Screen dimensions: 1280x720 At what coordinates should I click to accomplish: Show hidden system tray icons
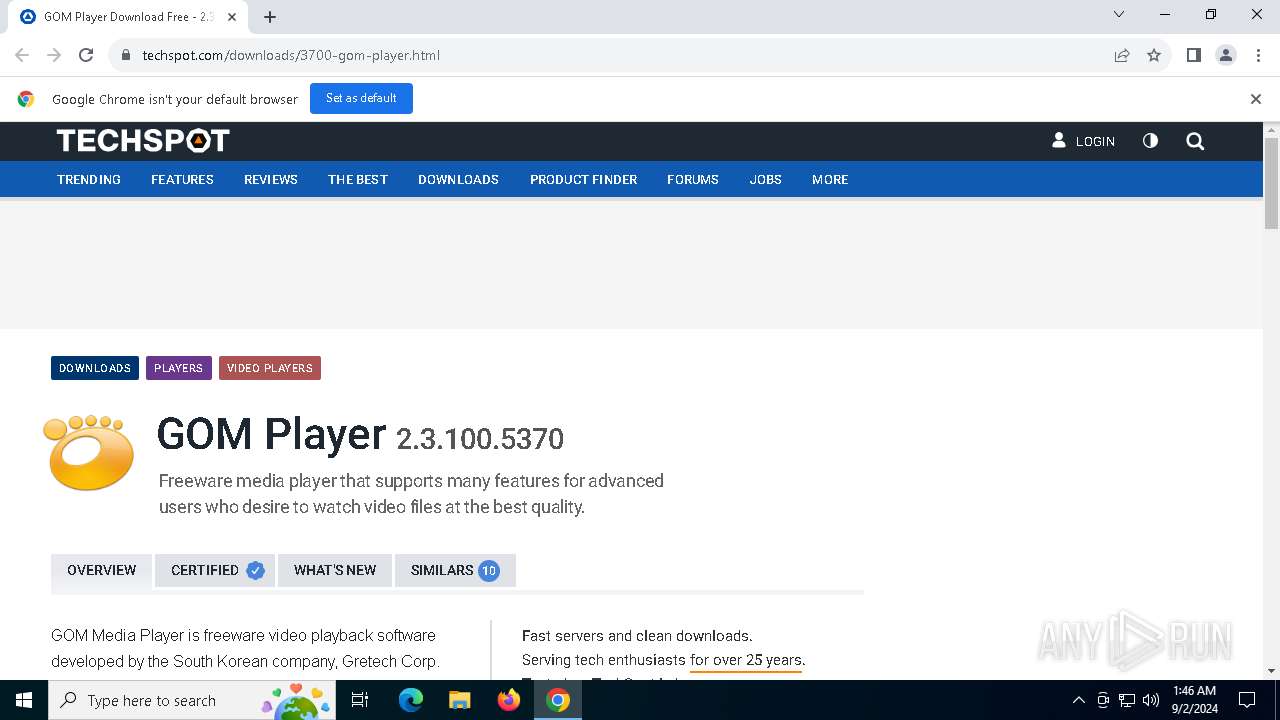coord(1078,700)
